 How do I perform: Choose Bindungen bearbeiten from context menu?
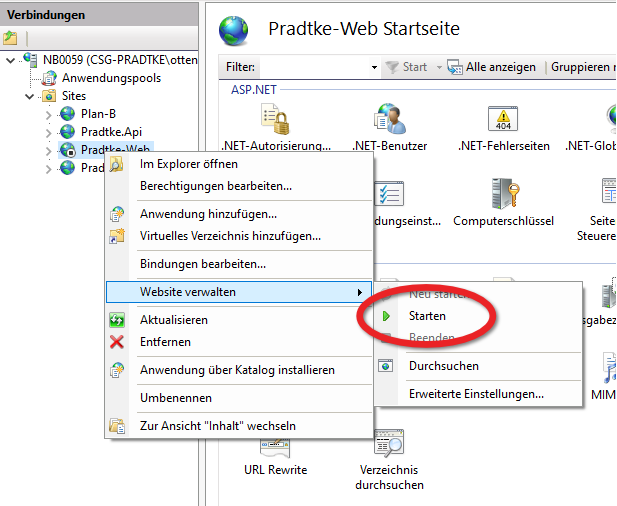(x=202, y=264)
